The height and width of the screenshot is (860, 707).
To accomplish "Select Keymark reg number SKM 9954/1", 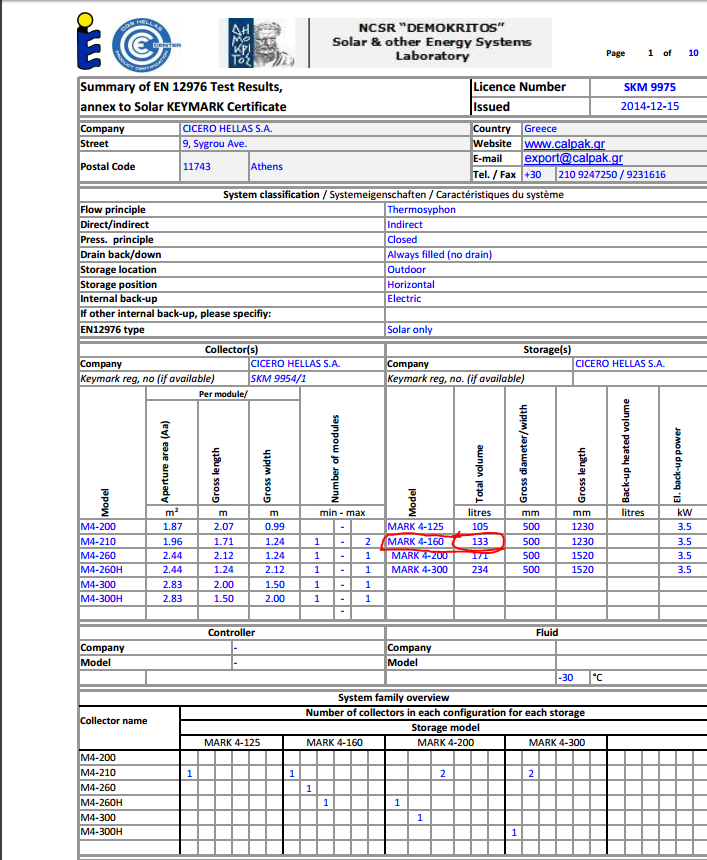I will tap(278, 378).
